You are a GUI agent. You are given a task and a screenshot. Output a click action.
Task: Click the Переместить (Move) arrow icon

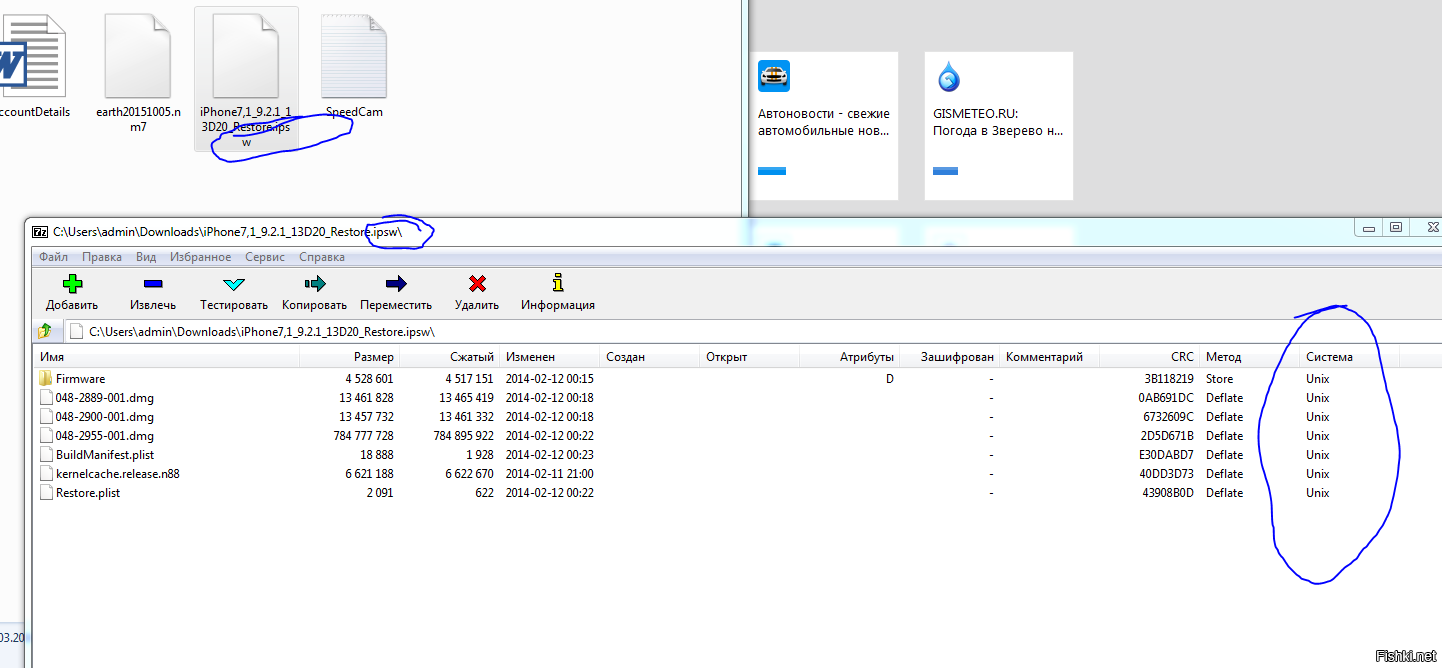(x=396, y=284)
